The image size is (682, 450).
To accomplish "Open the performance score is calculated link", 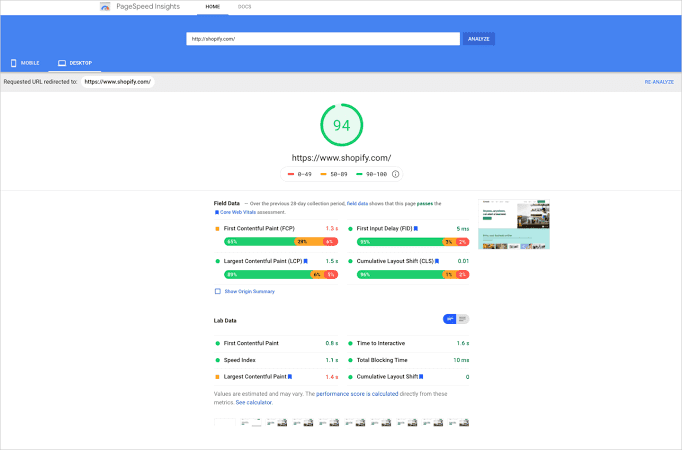I will click(x=357, y=394).
